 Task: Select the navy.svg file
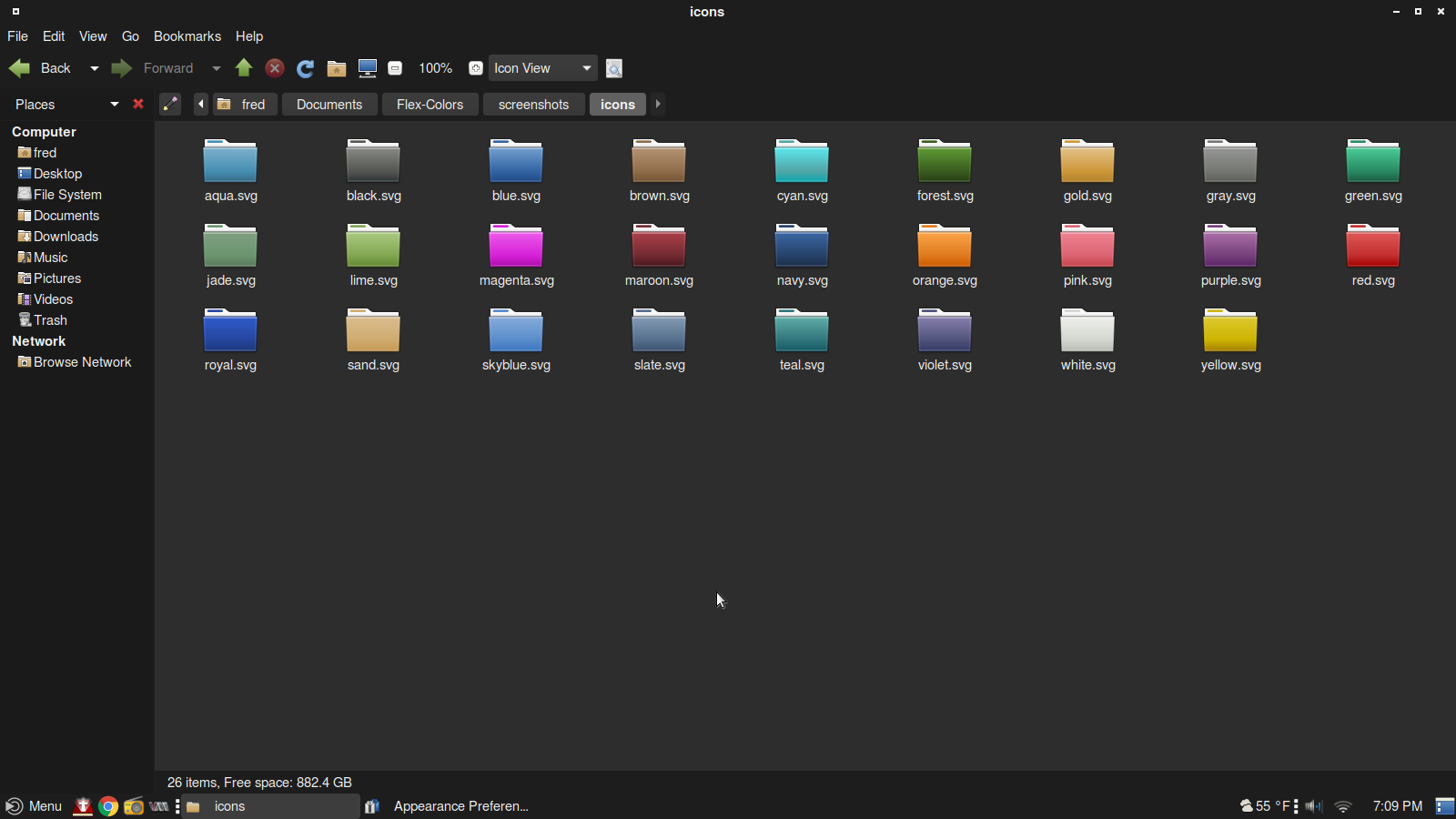tap(802, 256)
